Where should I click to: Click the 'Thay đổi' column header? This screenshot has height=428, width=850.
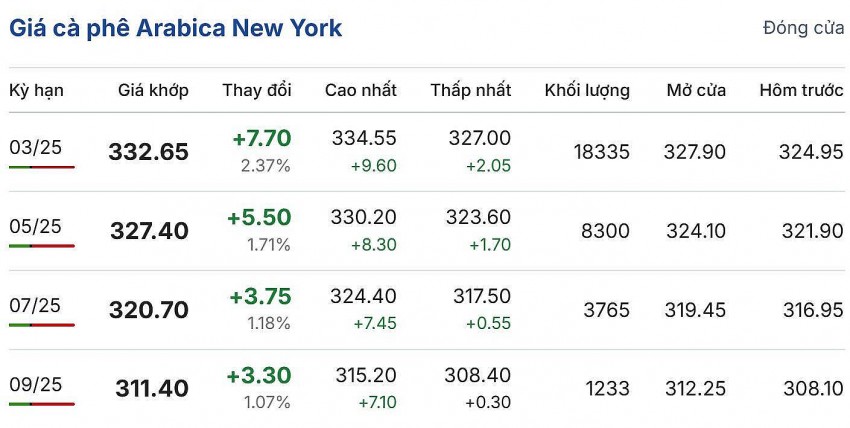(257, 90)
